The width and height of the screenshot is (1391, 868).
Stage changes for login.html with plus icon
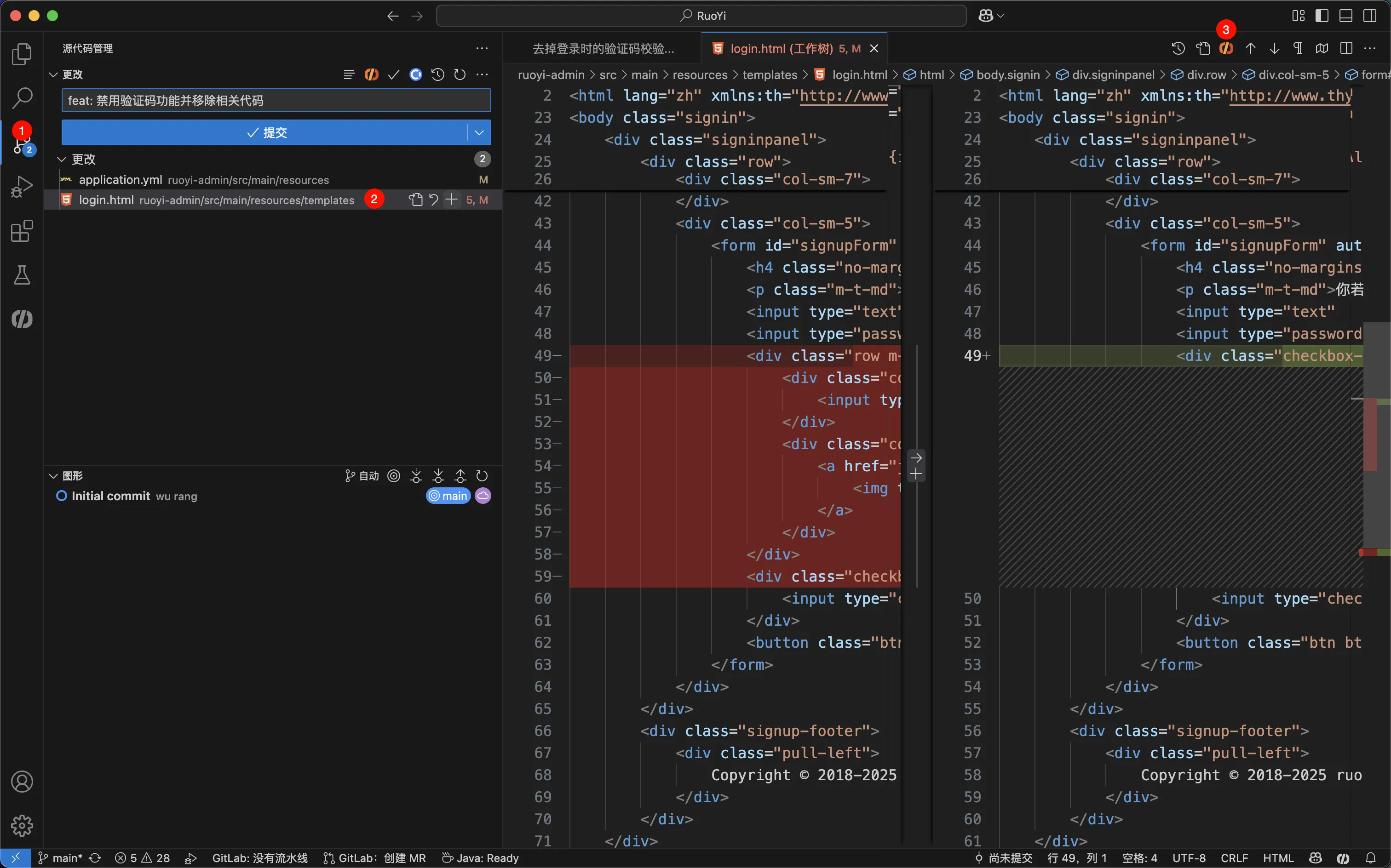[452, 200]
